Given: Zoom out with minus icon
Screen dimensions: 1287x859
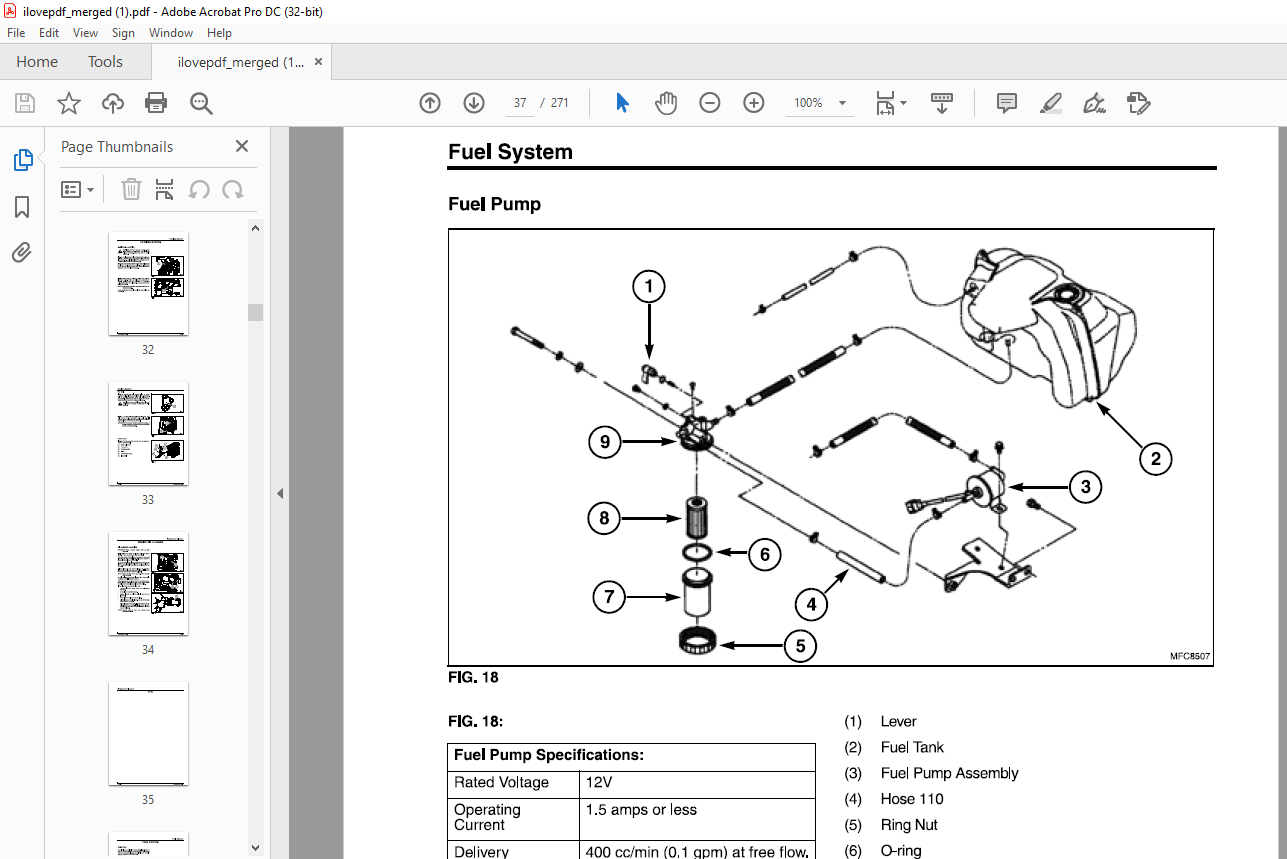Looking at the screenshot, I should (x=710, y=103).
